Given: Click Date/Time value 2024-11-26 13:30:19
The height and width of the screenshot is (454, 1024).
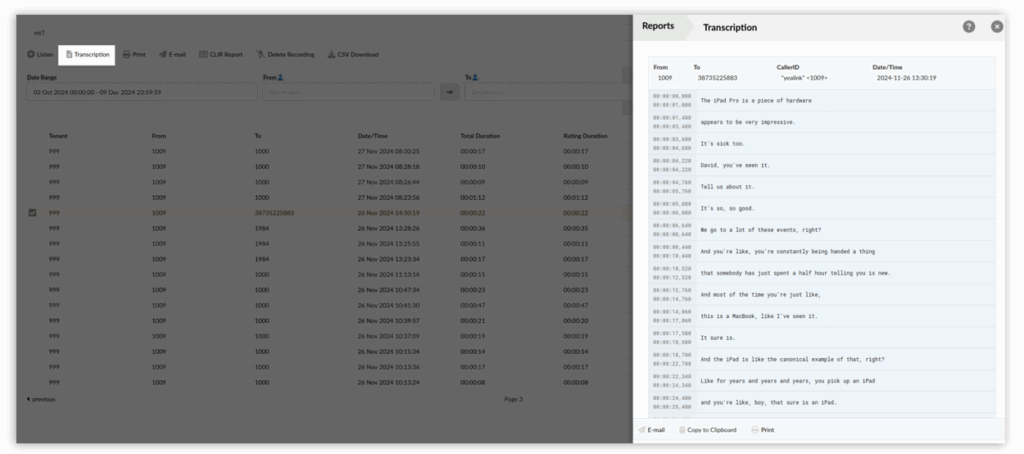Looking at the screenshot, I should coord(906,78).
